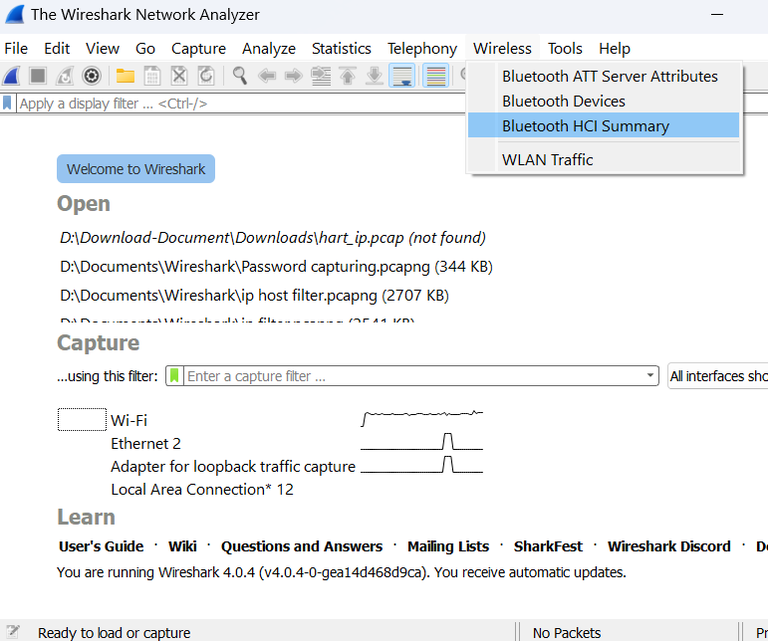Open the User's Guide link
This screenshot has height=641, width=768.
click(101, 546)
